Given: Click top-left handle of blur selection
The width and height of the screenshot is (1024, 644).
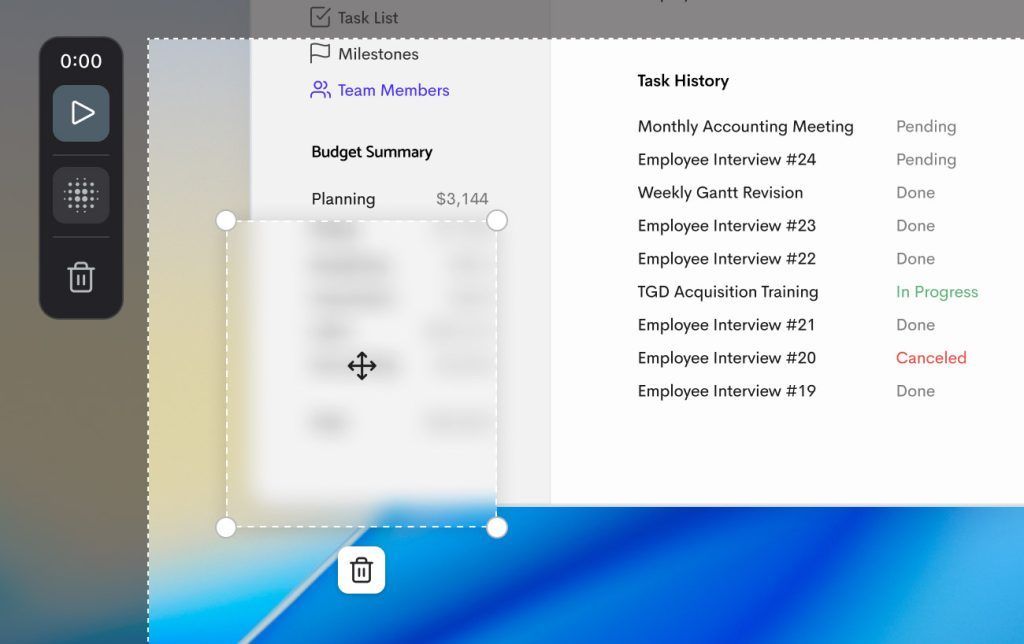Looking at the screenshot, I should click(x=226, y=220).
